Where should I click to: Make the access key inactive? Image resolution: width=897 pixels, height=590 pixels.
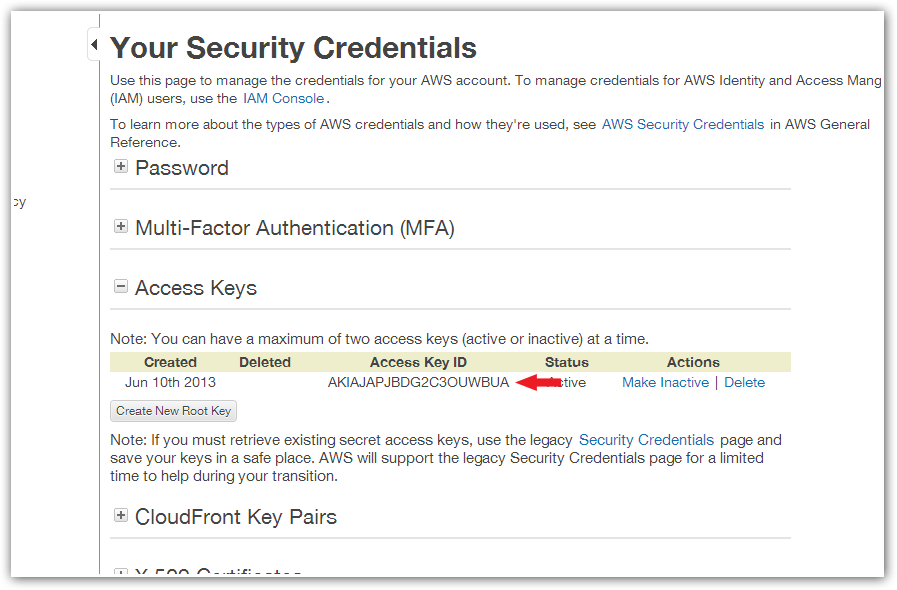[665, 383]
